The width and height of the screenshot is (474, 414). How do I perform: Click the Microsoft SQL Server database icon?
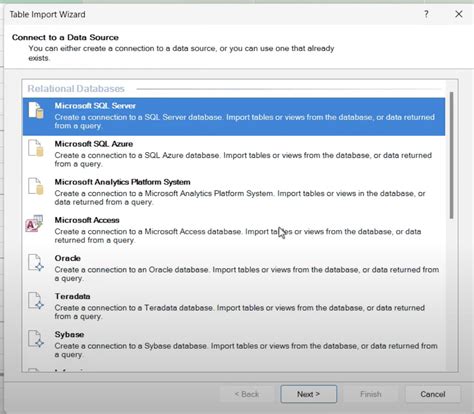(x=36, y=110)
